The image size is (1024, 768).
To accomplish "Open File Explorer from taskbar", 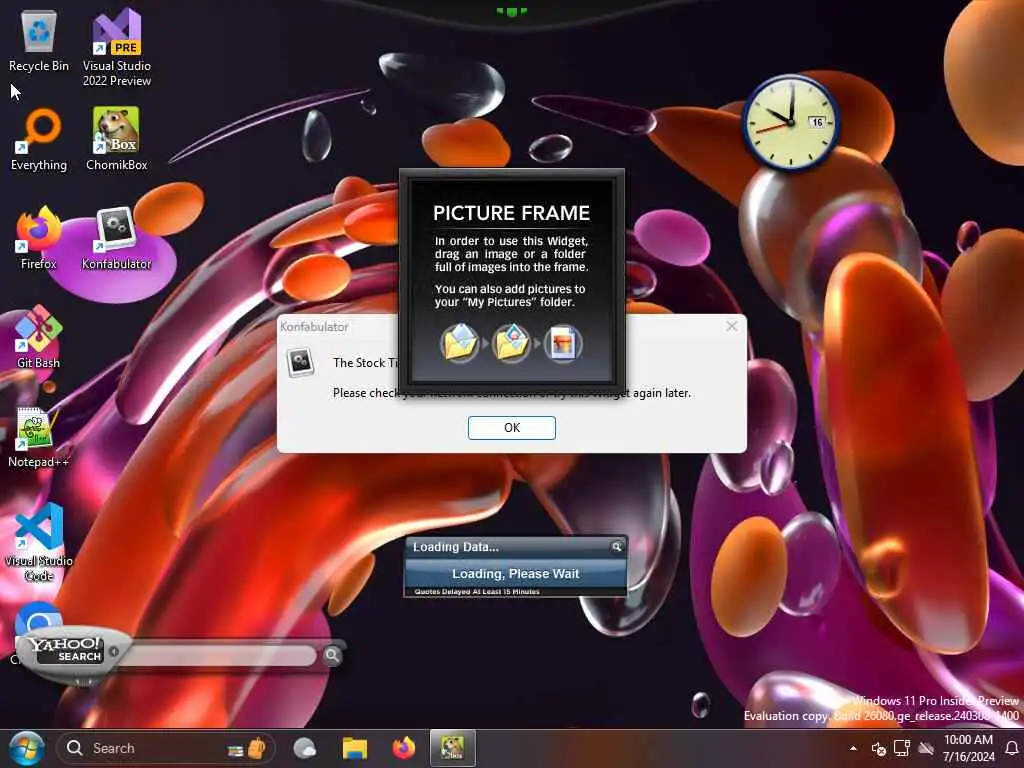I will pyautogui.click(x=355, y=748).
